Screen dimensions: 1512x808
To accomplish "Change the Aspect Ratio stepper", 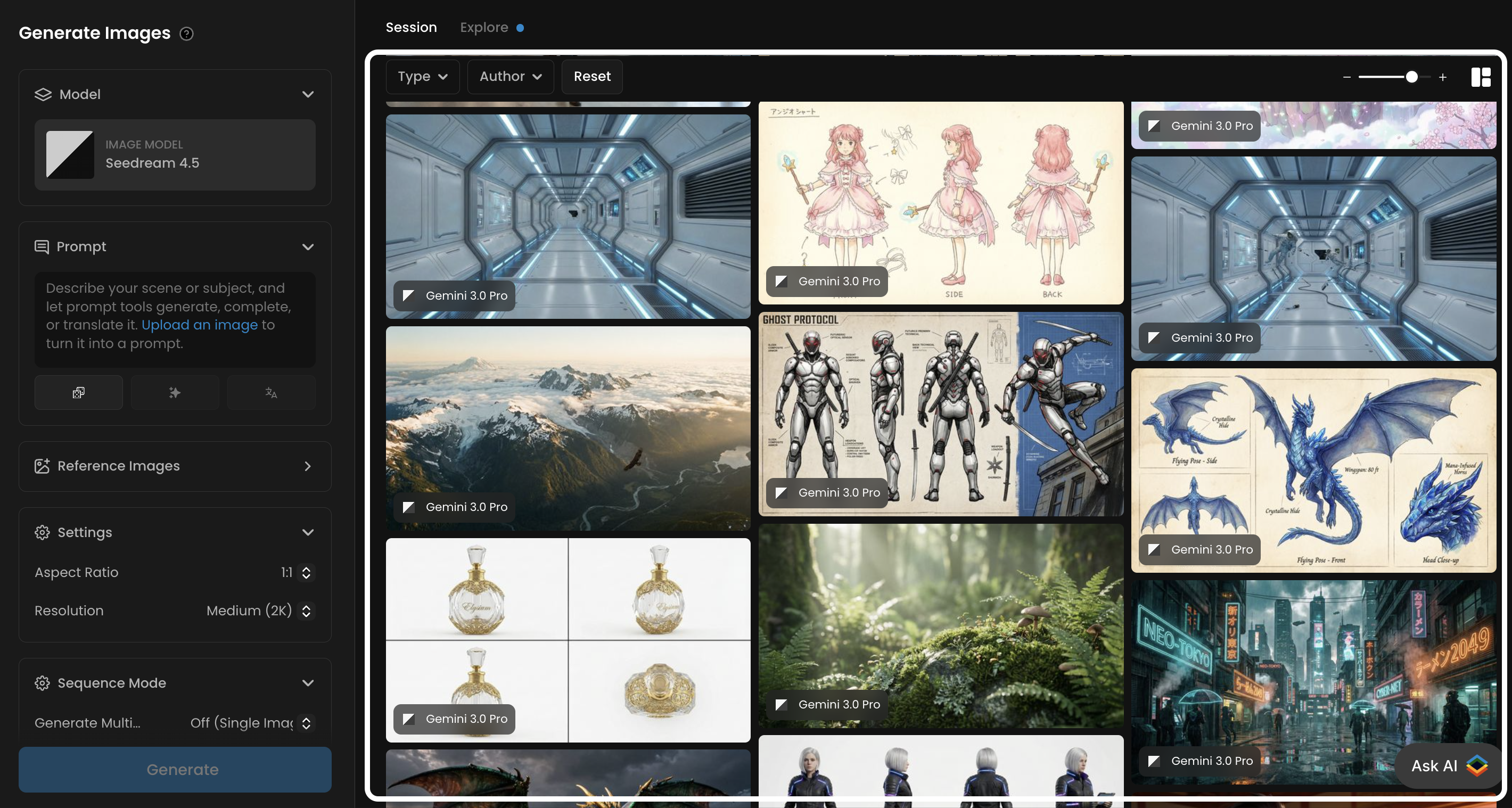I will pos(306,572).
